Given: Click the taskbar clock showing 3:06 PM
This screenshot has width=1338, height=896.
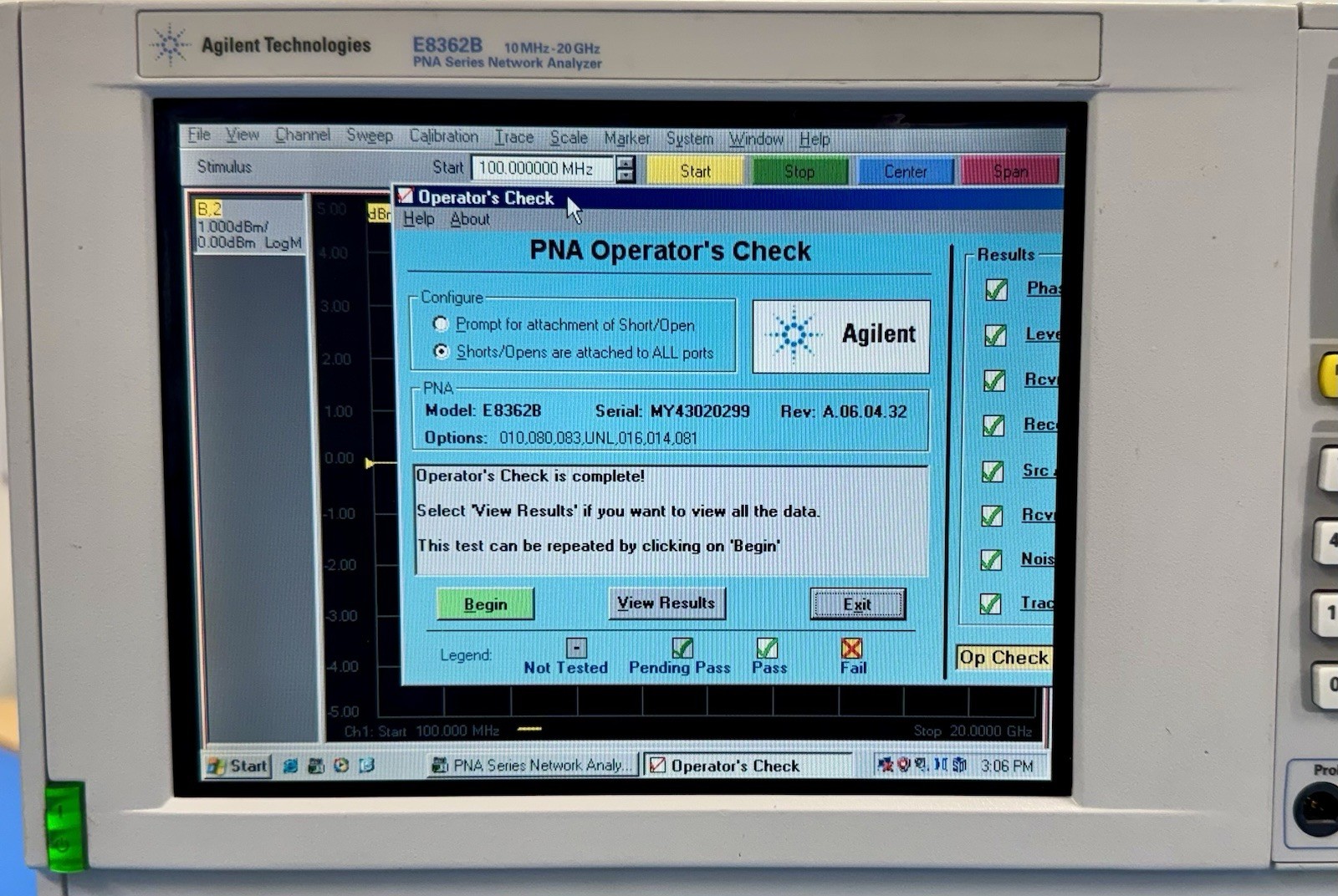Looking at the screenshot, I should 1007,766.
